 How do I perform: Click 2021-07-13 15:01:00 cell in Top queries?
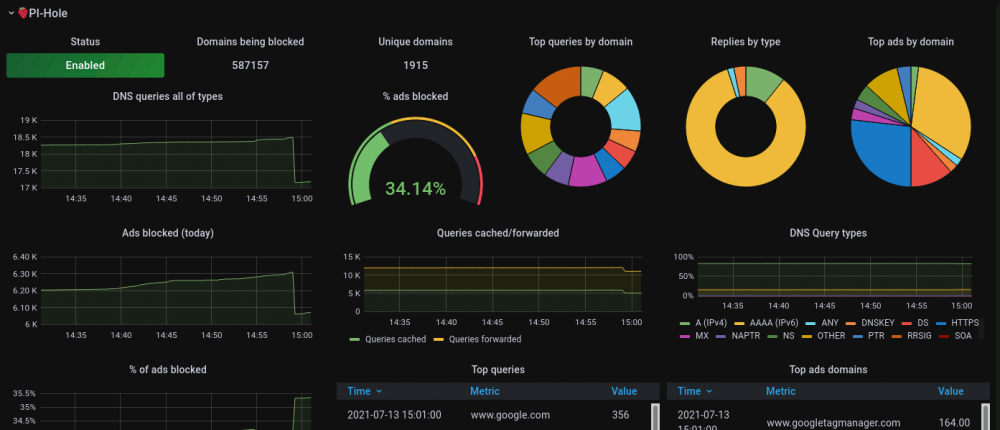[394, 415]
